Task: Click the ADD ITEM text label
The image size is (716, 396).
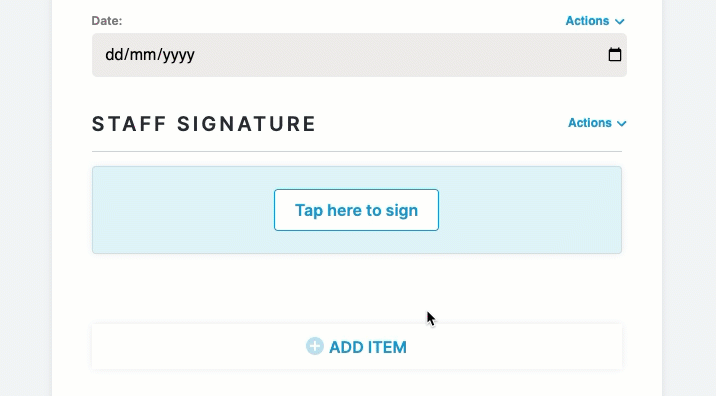Action: 368,347
